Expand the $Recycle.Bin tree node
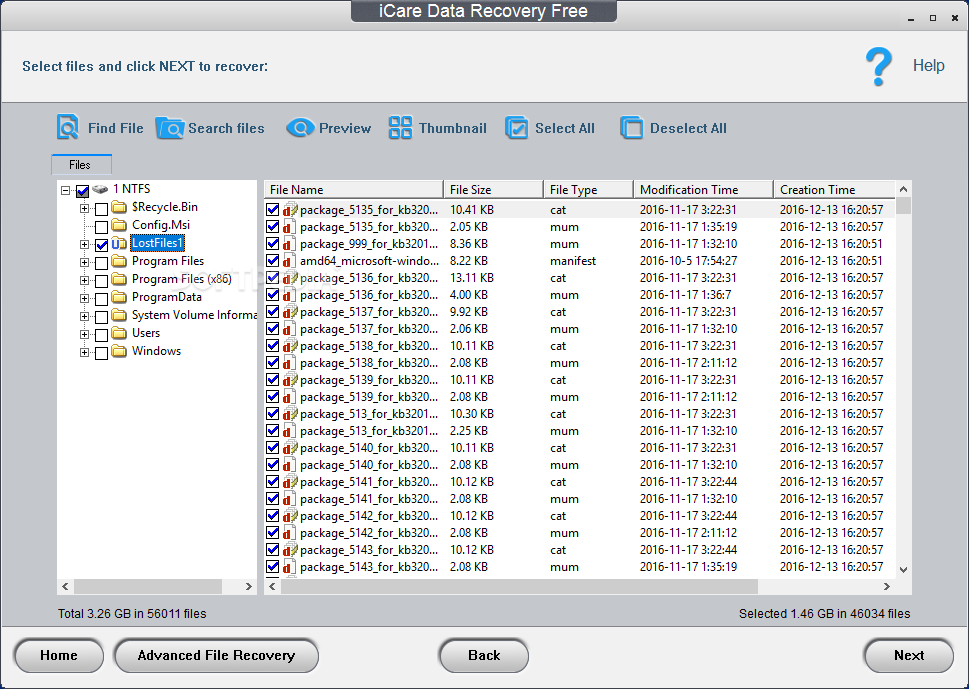 pyautogui.click(x=85, y=208)
